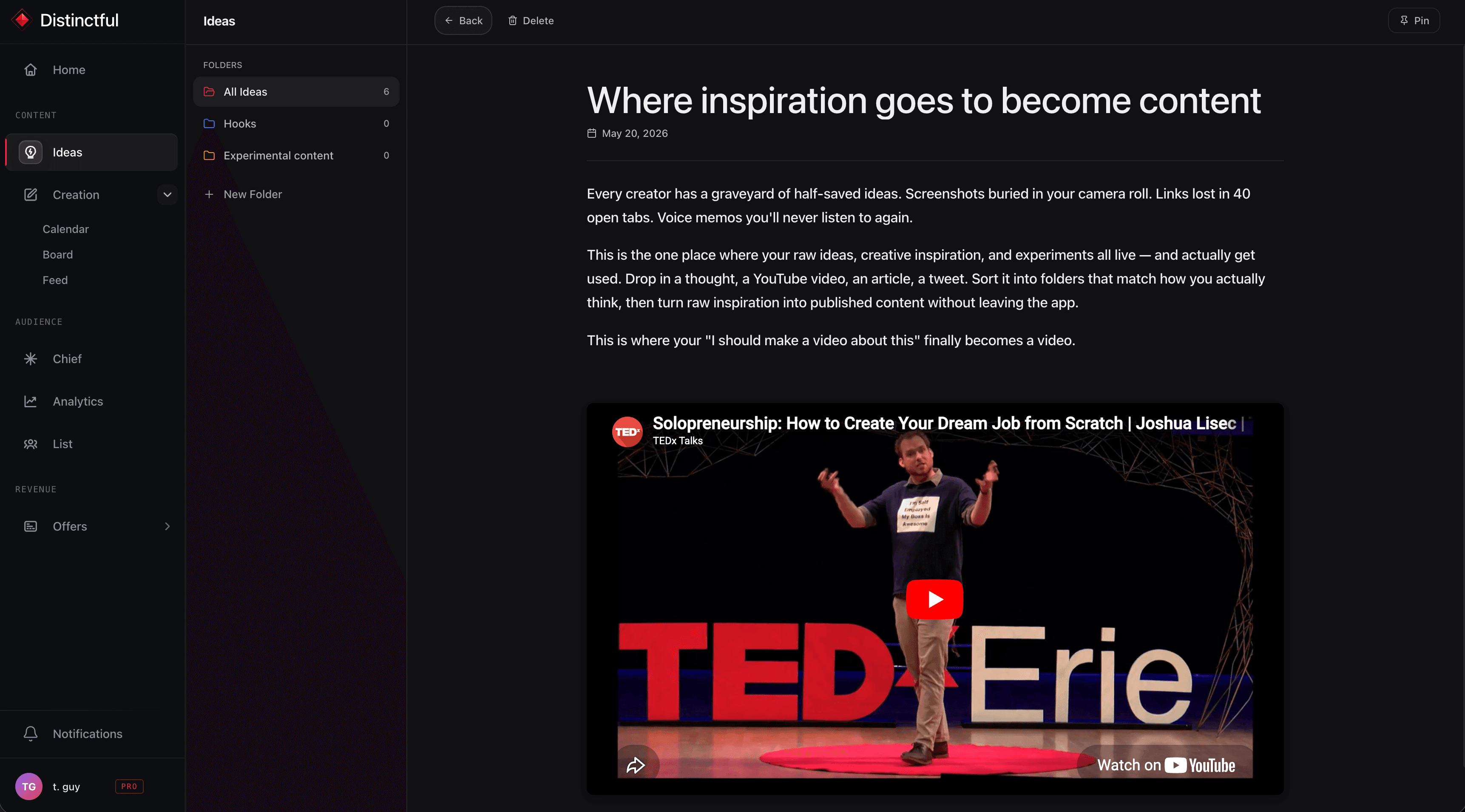Screen dimensions: 1465x812
Task: Click the Creation pencil-edit icon
Action: tap(31, 194)
